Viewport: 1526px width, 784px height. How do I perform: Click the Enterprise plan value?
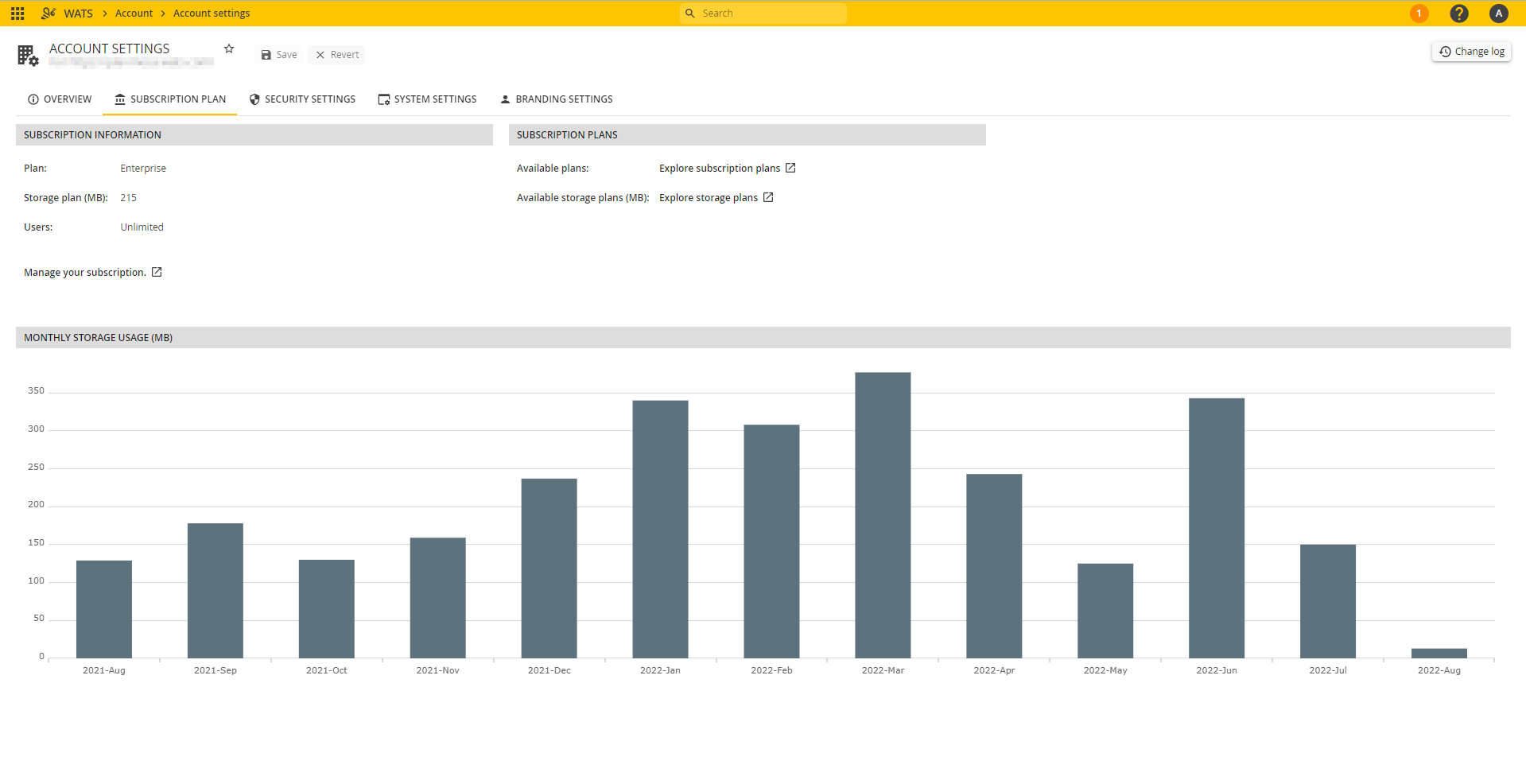tap(143, 169)
